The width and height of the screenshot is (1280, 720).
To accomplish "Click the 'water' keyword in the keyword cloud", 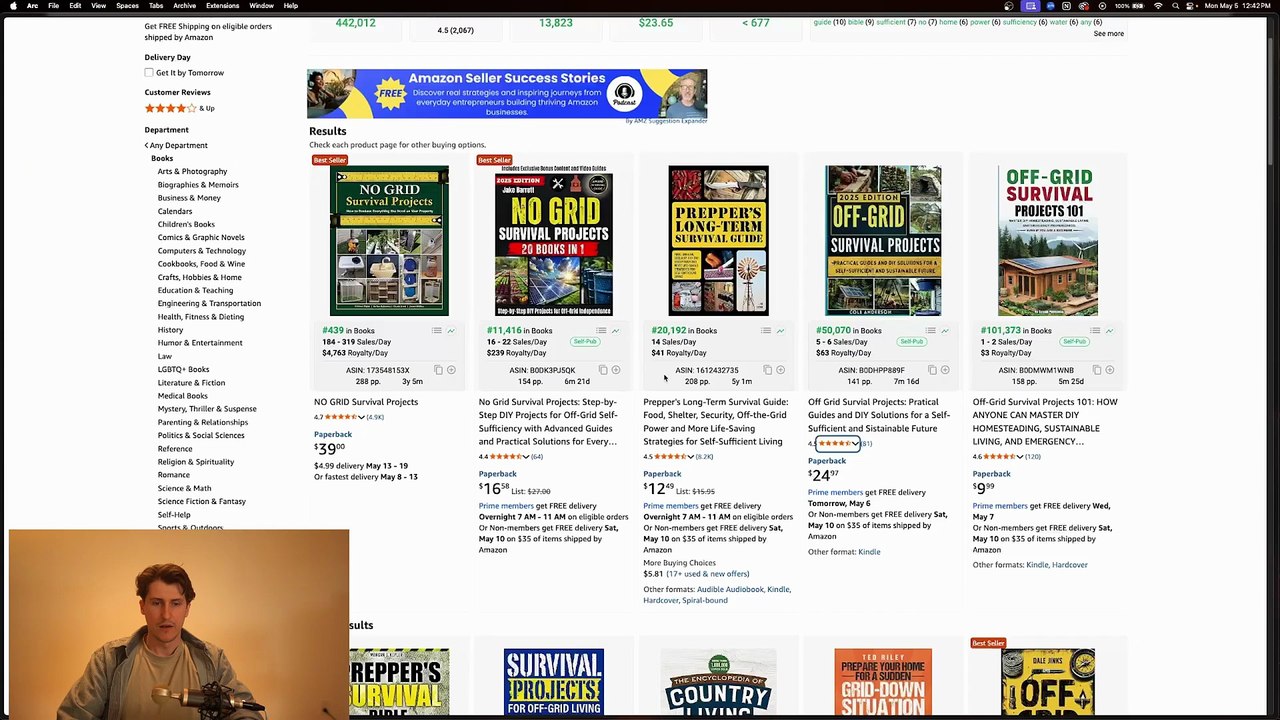I will pos(1058,22).
